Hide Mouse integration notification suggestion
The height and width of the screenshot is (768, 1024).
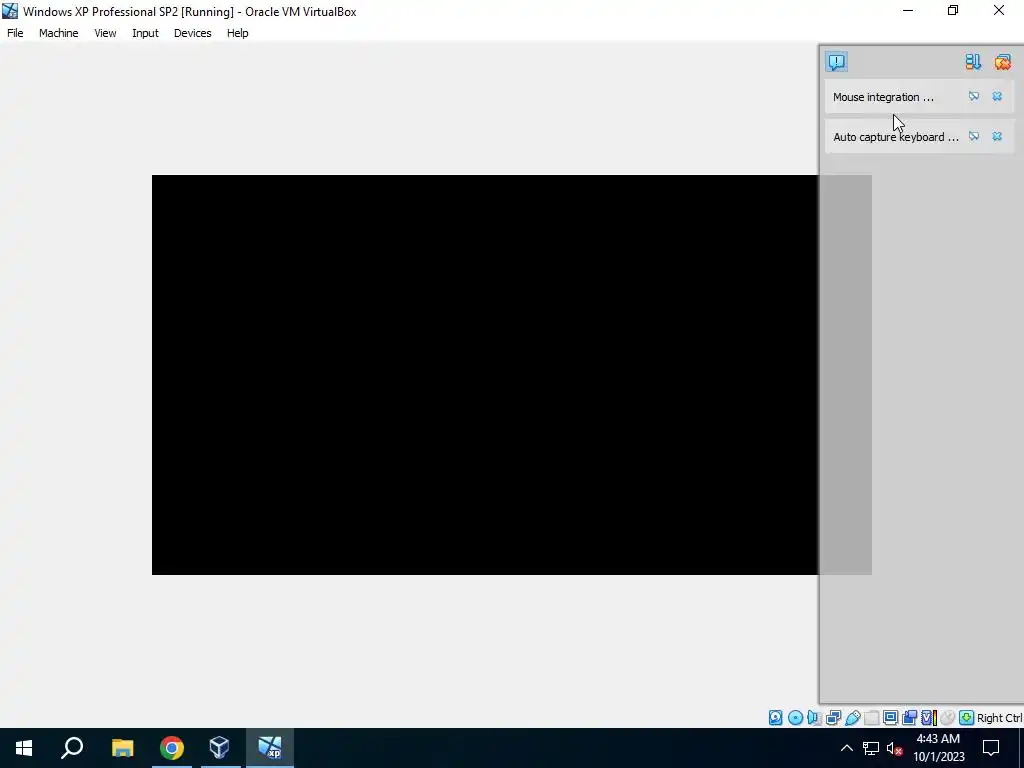[974, 97]
